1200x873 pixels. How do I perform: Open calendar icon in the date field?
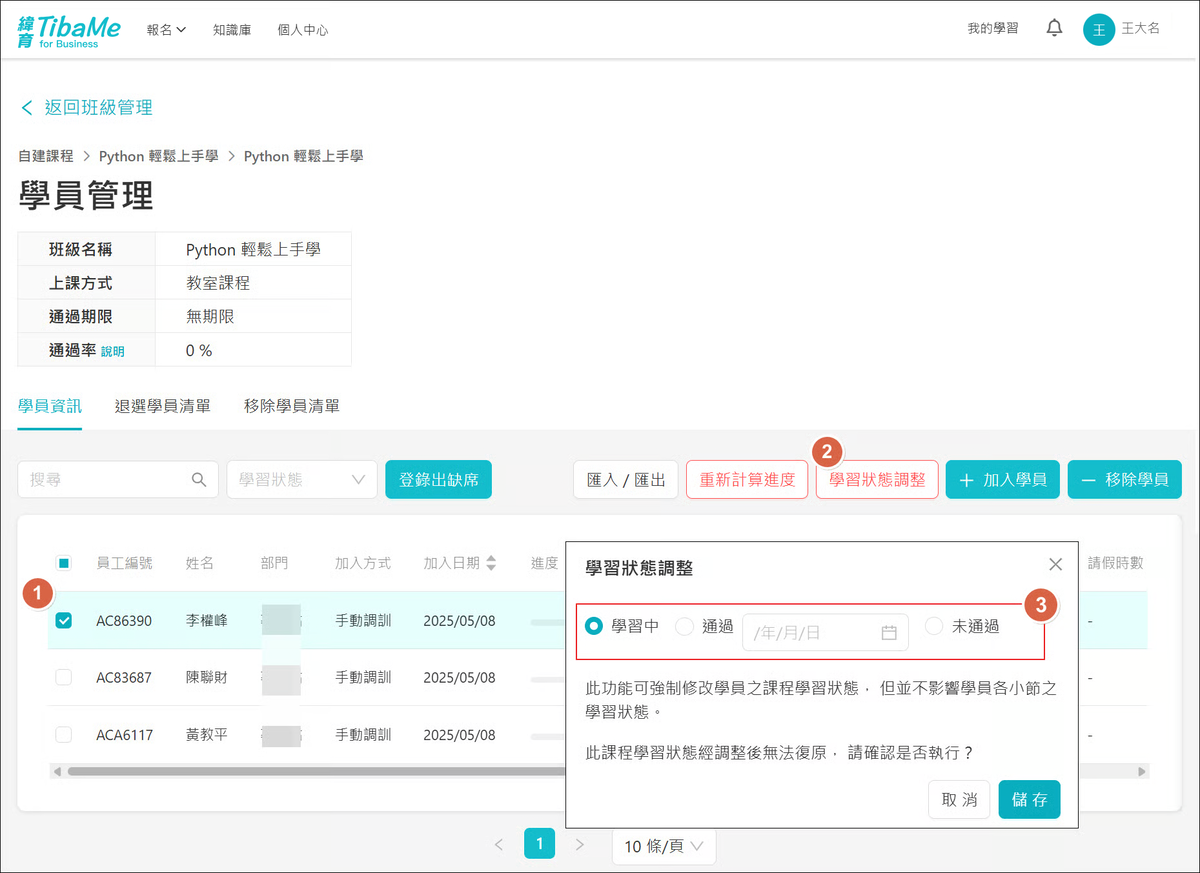point(888,633)
